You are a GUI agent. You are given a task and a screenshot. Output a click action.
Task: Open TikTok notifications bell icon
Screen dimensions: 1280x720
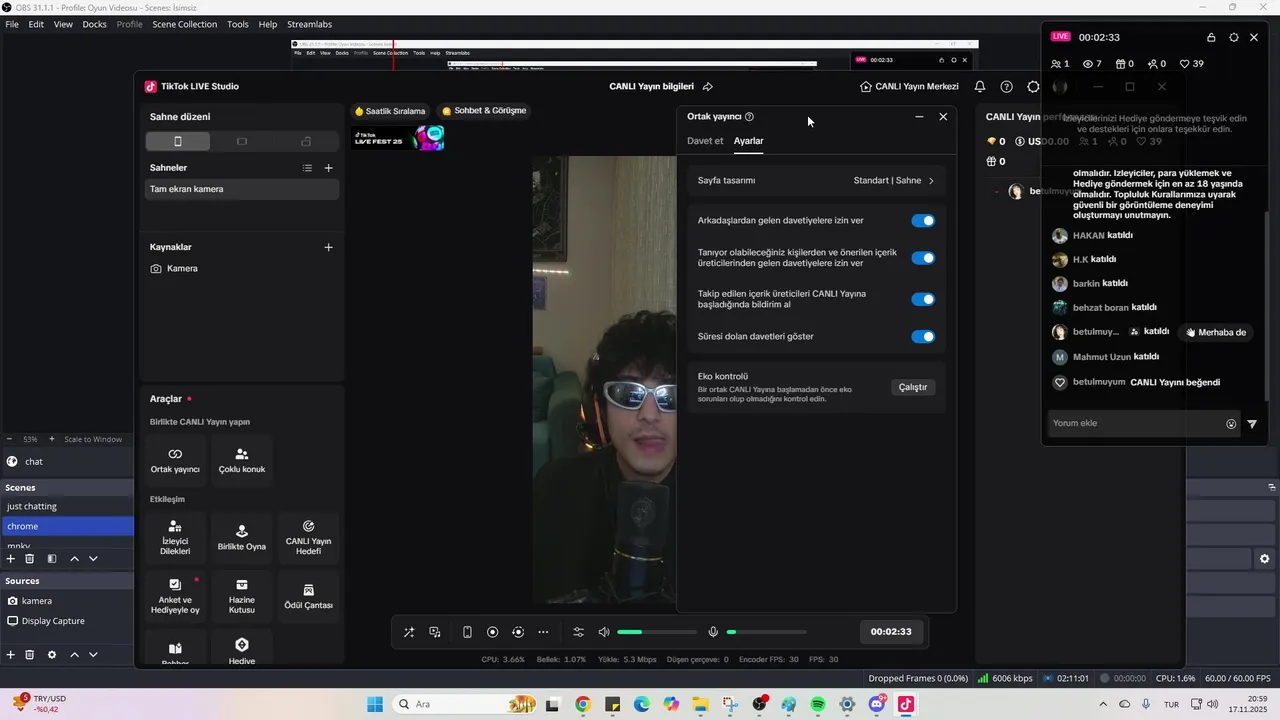point(980,87)
